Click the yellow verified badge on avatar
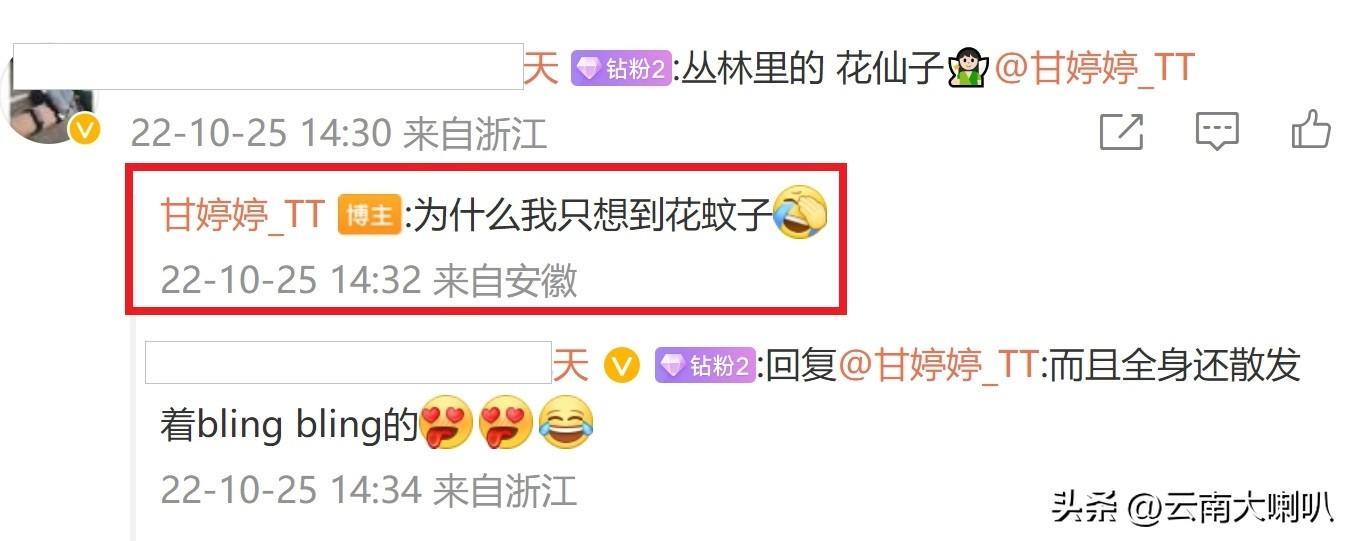The width and height of the screenshot is (1351, 541). [x=85, y=130]
